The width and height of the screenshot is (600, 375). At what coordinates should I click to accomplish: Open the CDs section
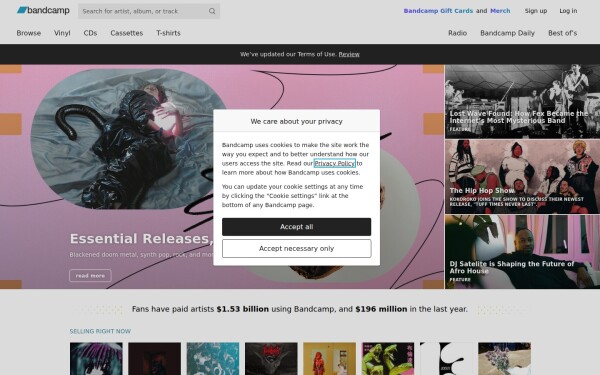[90, 33]
